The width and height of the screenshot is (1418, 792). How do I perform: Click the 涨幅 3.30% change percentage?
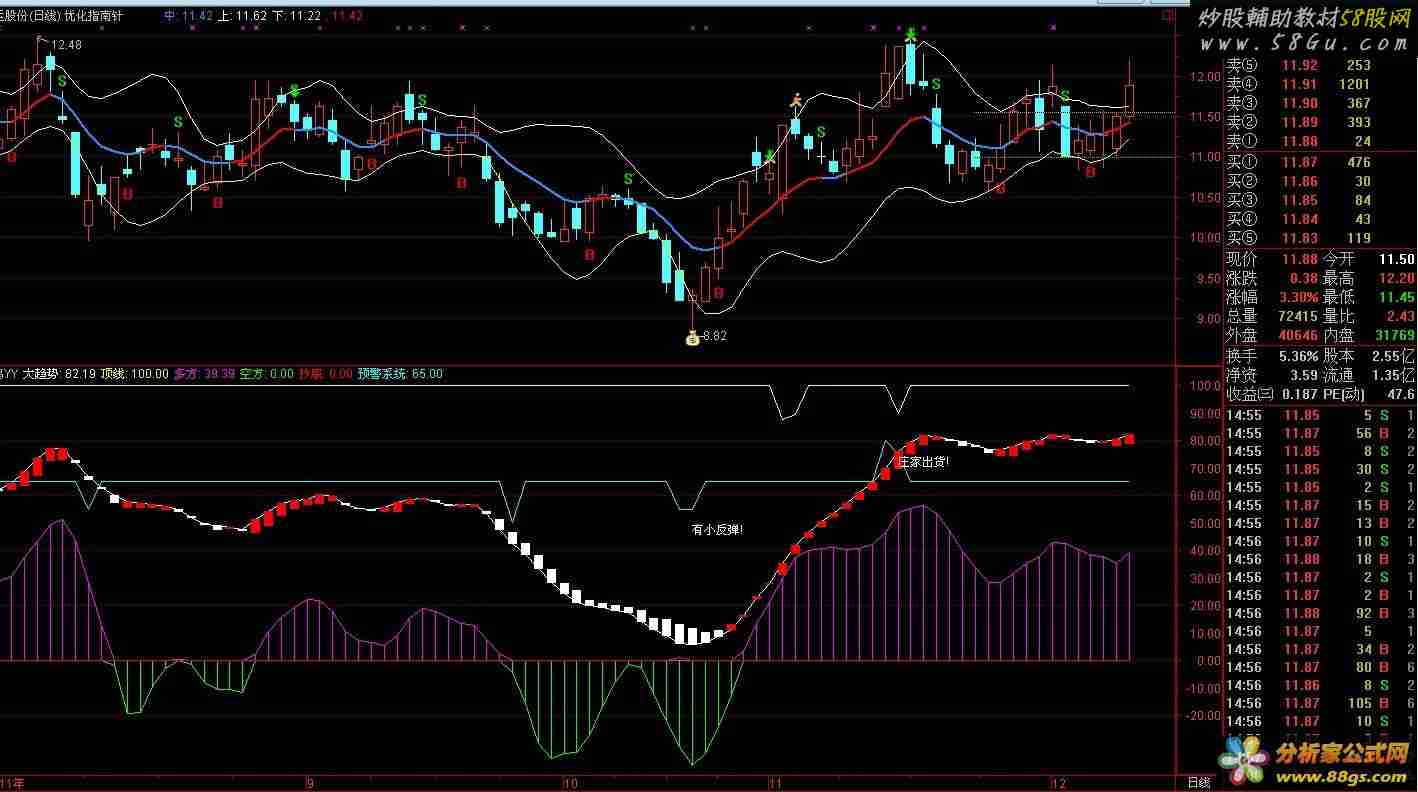coord(1297,297)
